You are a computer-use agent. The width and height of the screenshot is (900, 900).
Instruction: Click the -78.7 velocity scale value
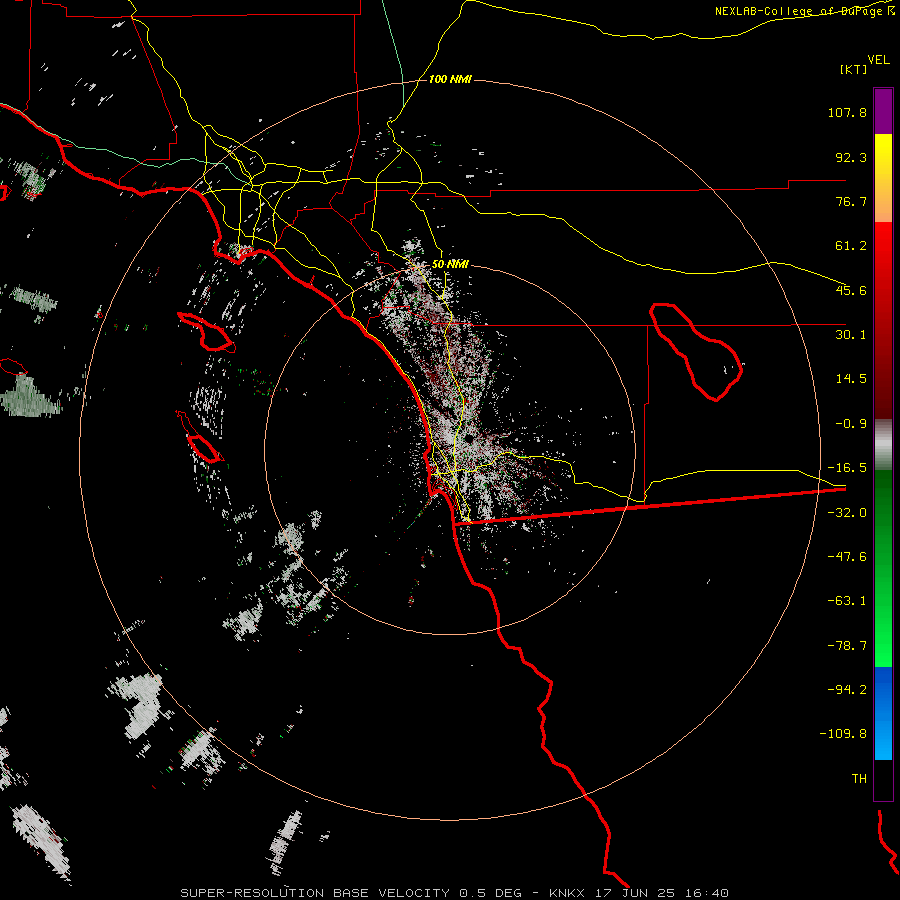847,646
